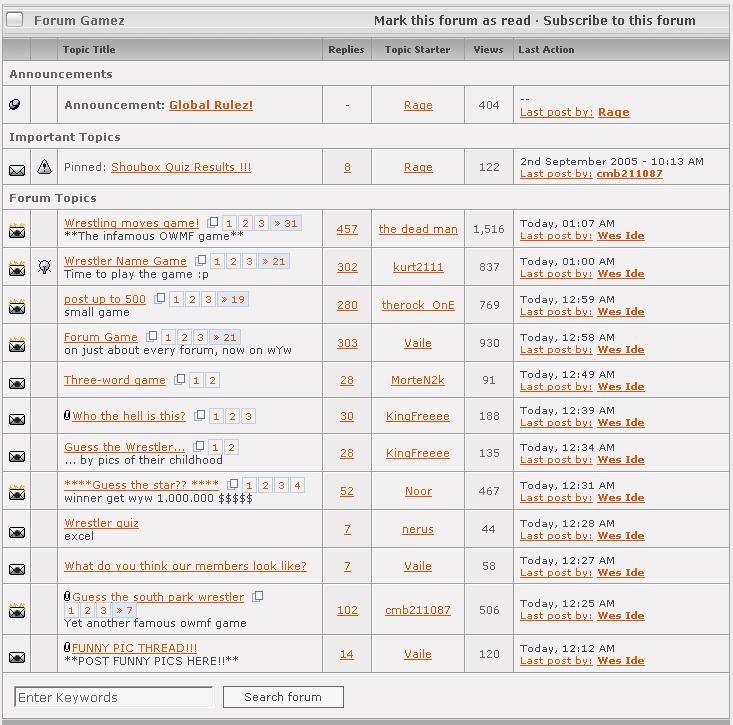Open page 4 of Guess the star topic

pyautogui.click(x=297, y=485)
